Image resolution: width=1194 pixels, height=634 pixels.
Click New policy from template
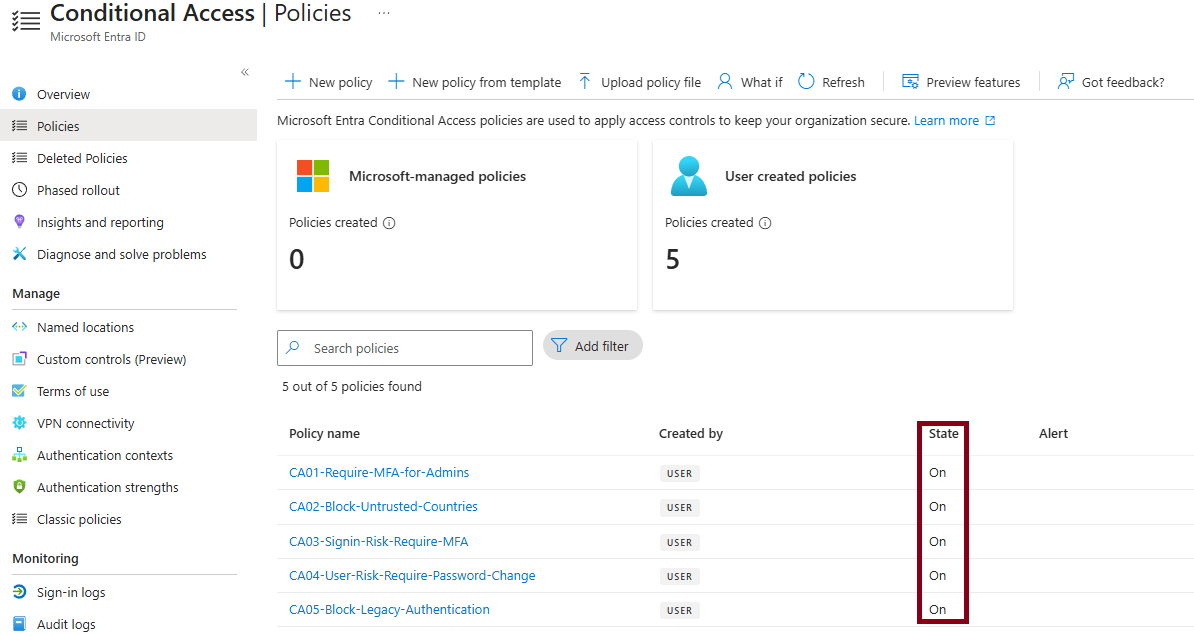[x=474, y=82]
